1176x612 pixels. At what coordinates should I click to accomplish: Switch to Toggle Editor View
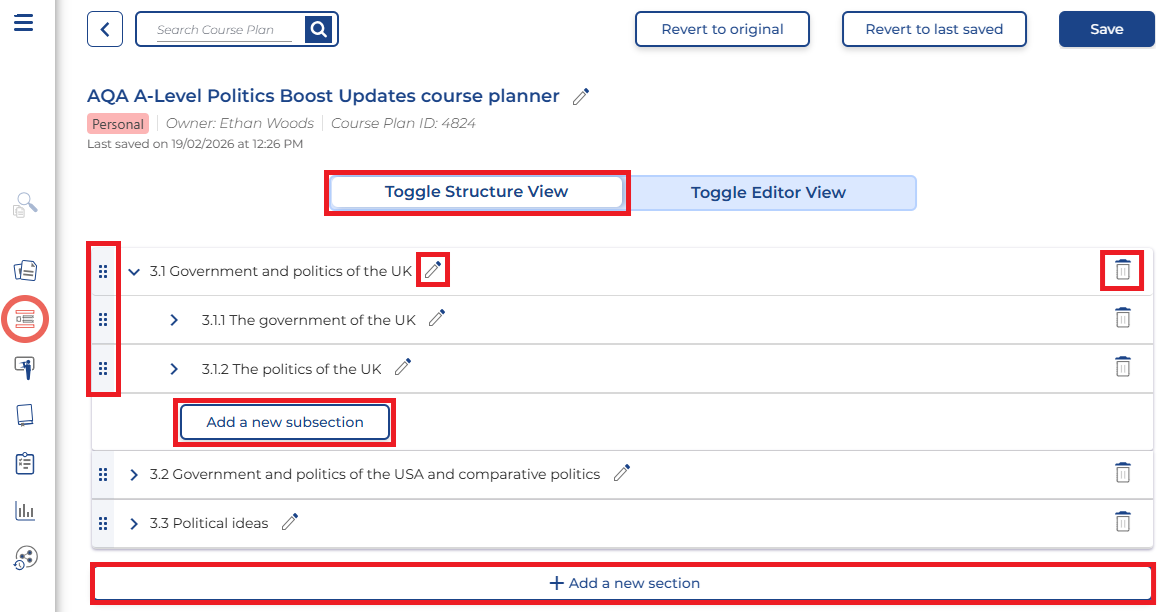(768, 193)
